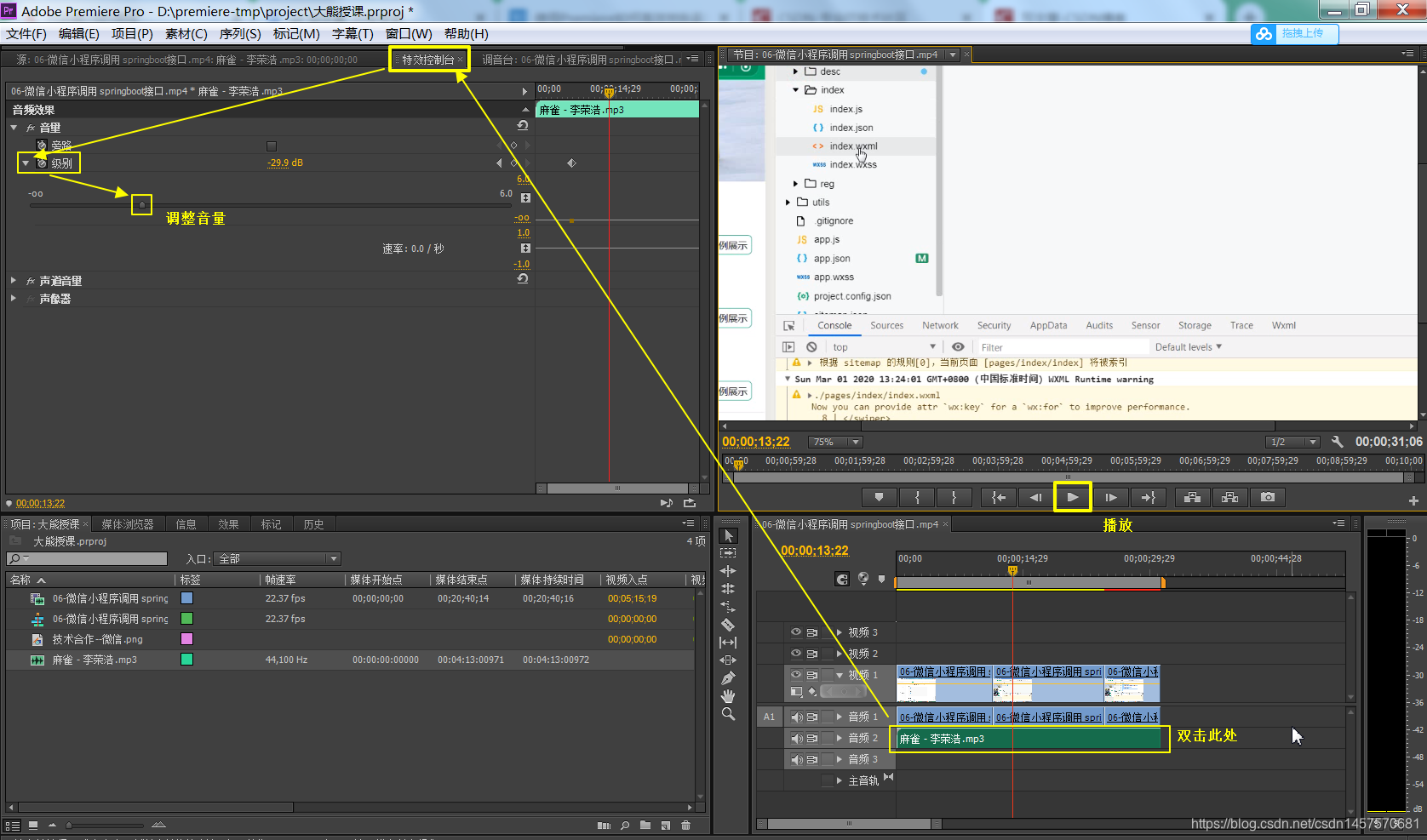Click the -29.9 dB level value
This screenshot has height=840, width=1427.
click(x=285, y=163)
